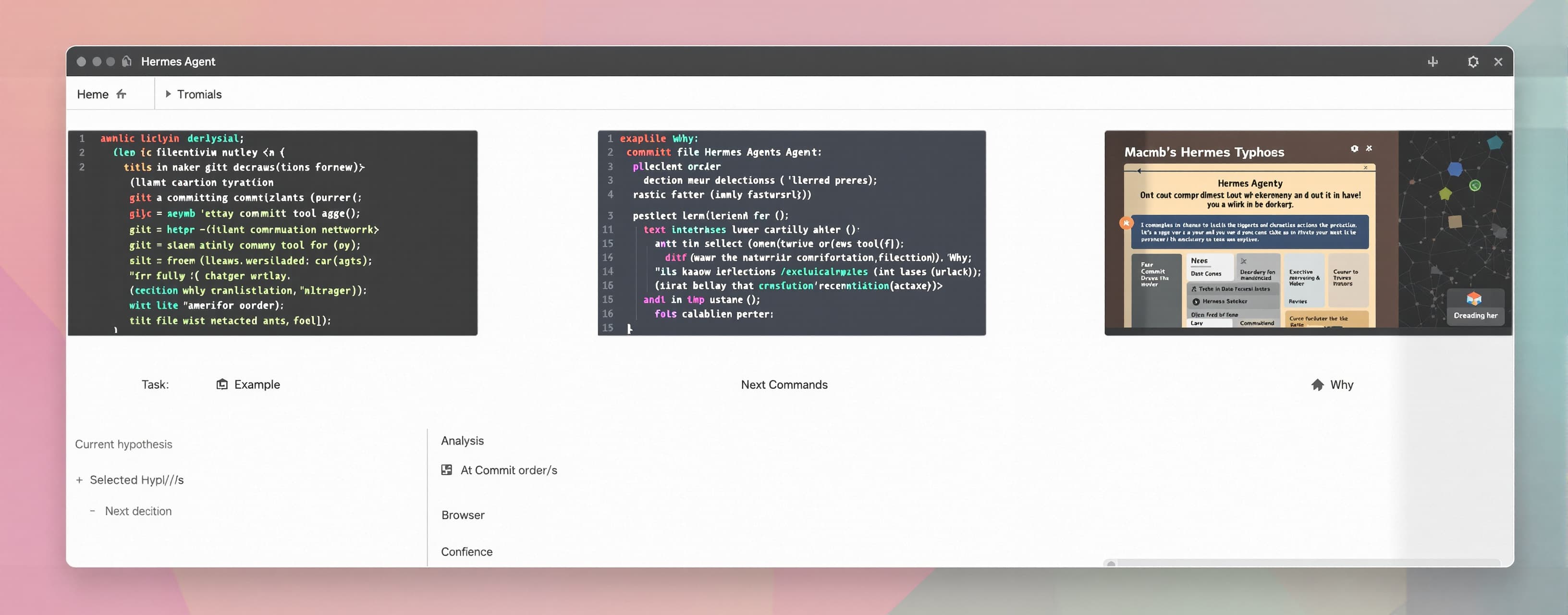This screenshot has width=1568, height=615.
Task: Click the back arrow atop the Hermes Agenty card
Action: 1139,171
